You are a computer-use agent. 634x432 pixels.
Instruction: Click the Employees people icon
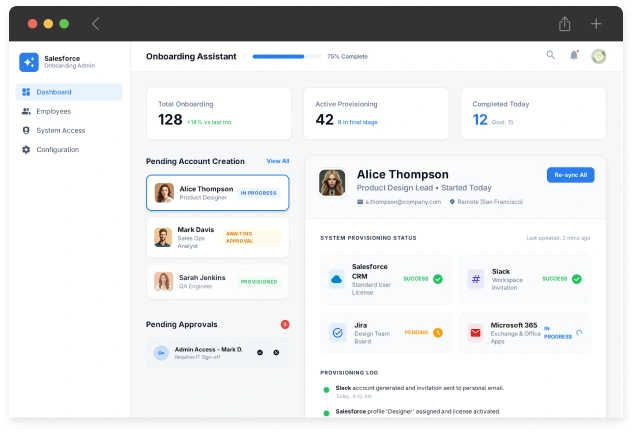pos(26,111)
